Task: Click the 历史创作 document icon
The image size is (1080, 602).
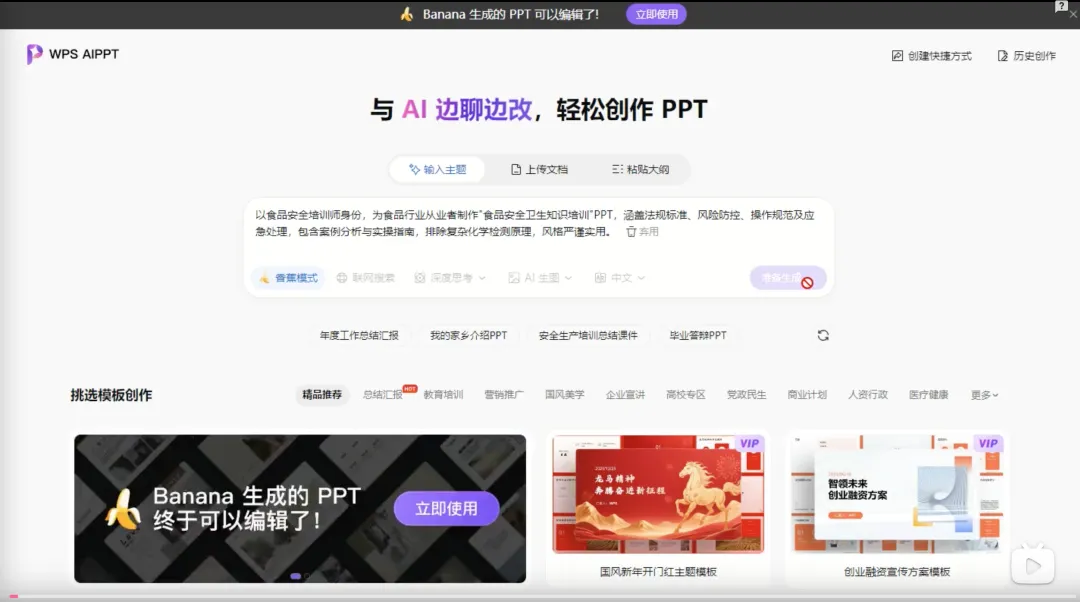Action: tap(1003, 56)
